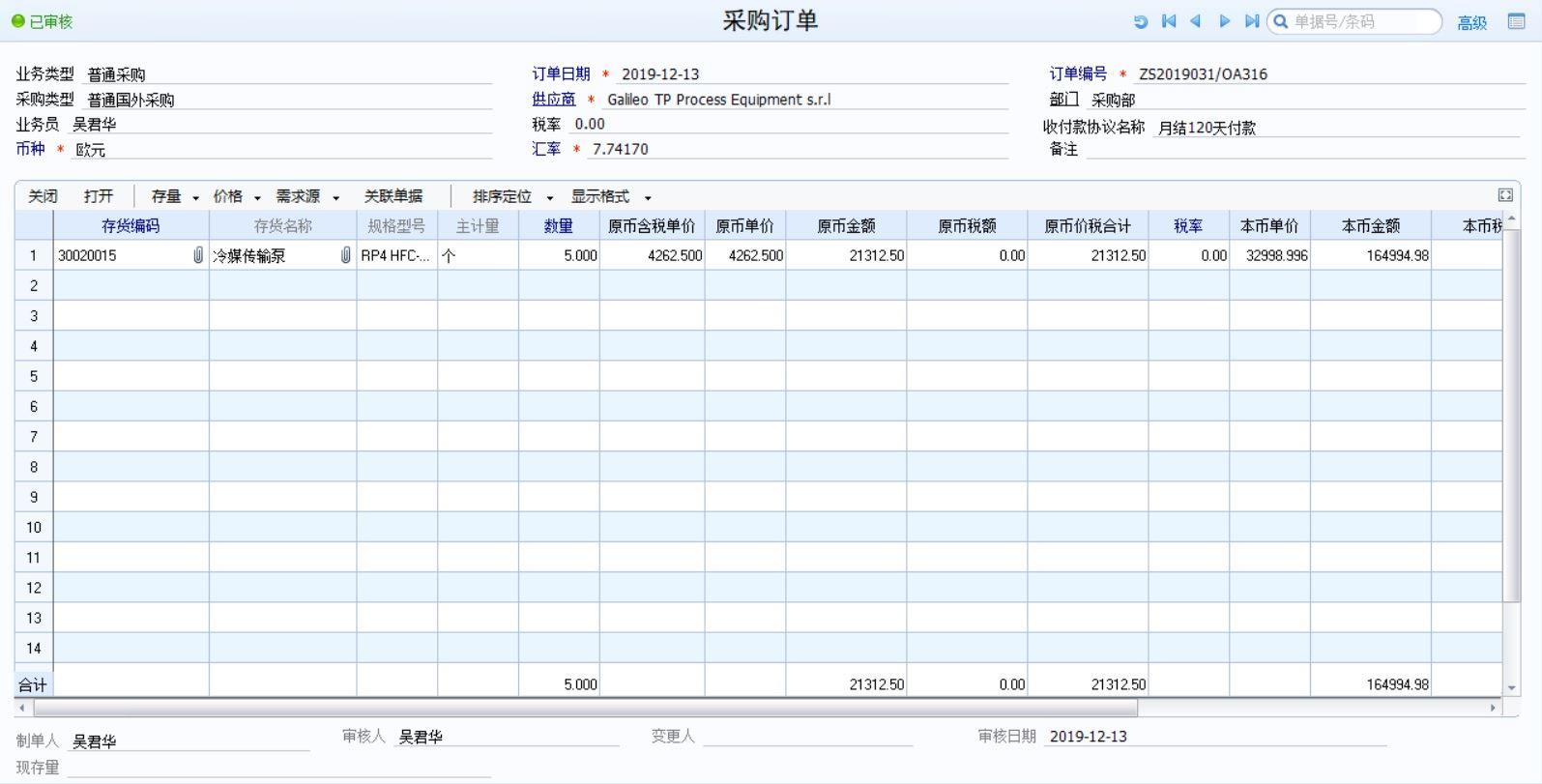1542x784 pixels.
Task: Click the 采购类型 field 普通国外采购
Action: pos(288,100)
